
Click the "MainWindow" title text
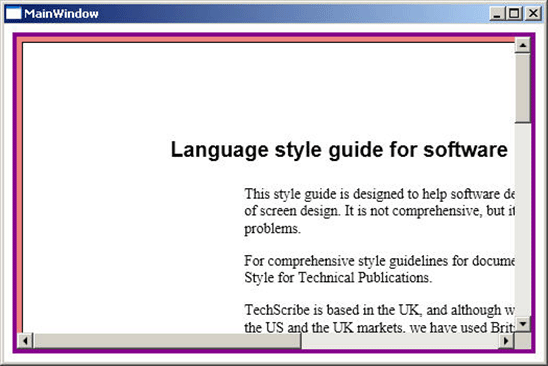point(61,14)
